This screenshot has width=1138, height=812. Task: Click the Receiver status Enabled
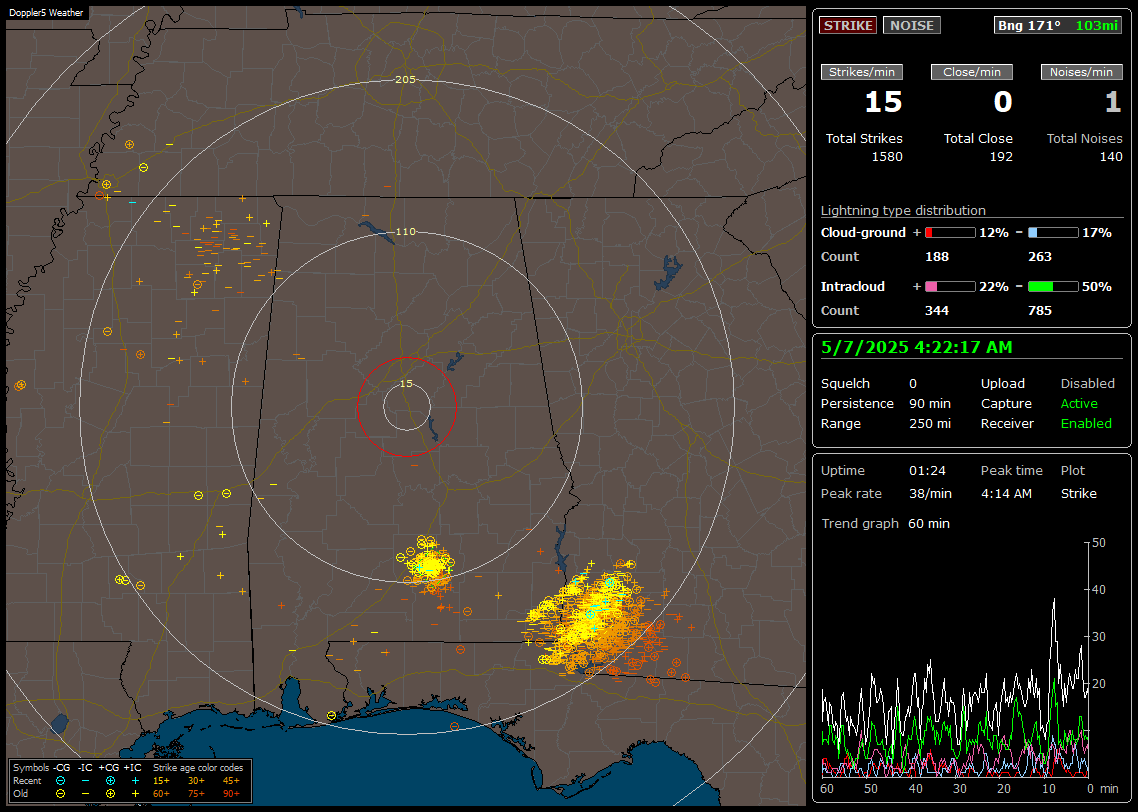[x=1086, y=424]
